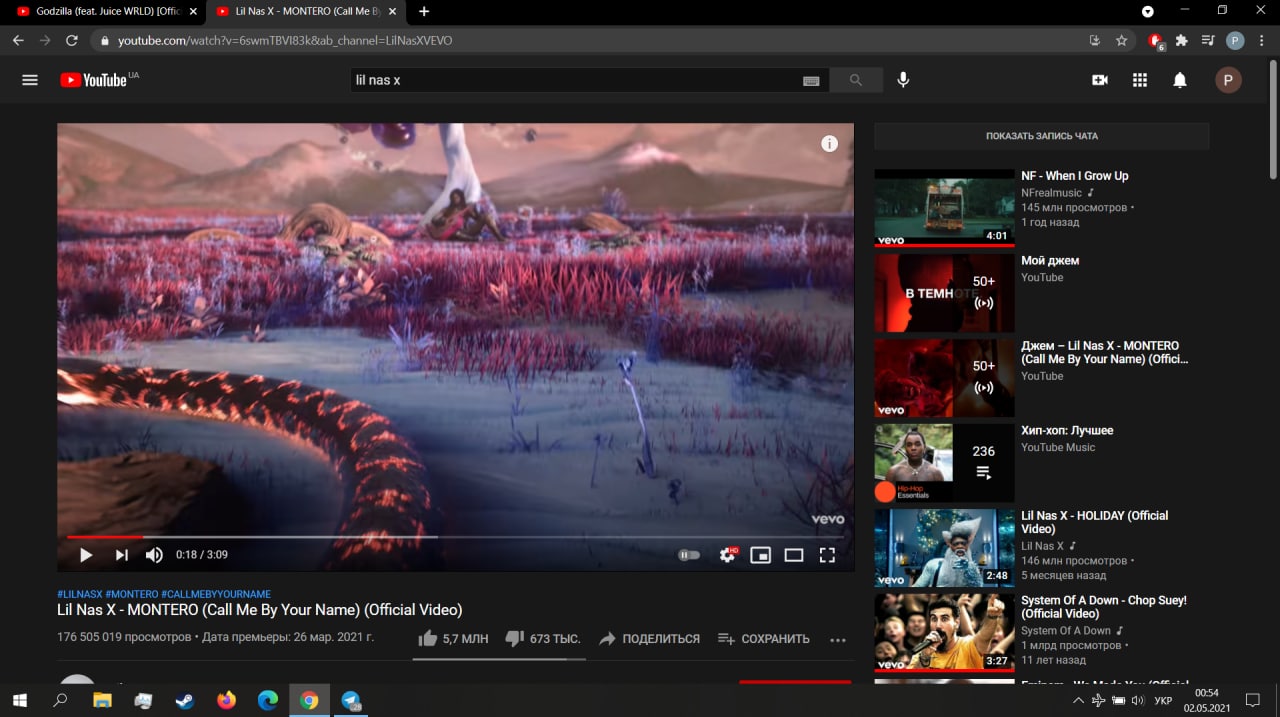1280x717 pixels.
Task: Open Джем – Lil Nas X - MONTERO mix title
Action: coord(1105,352)
